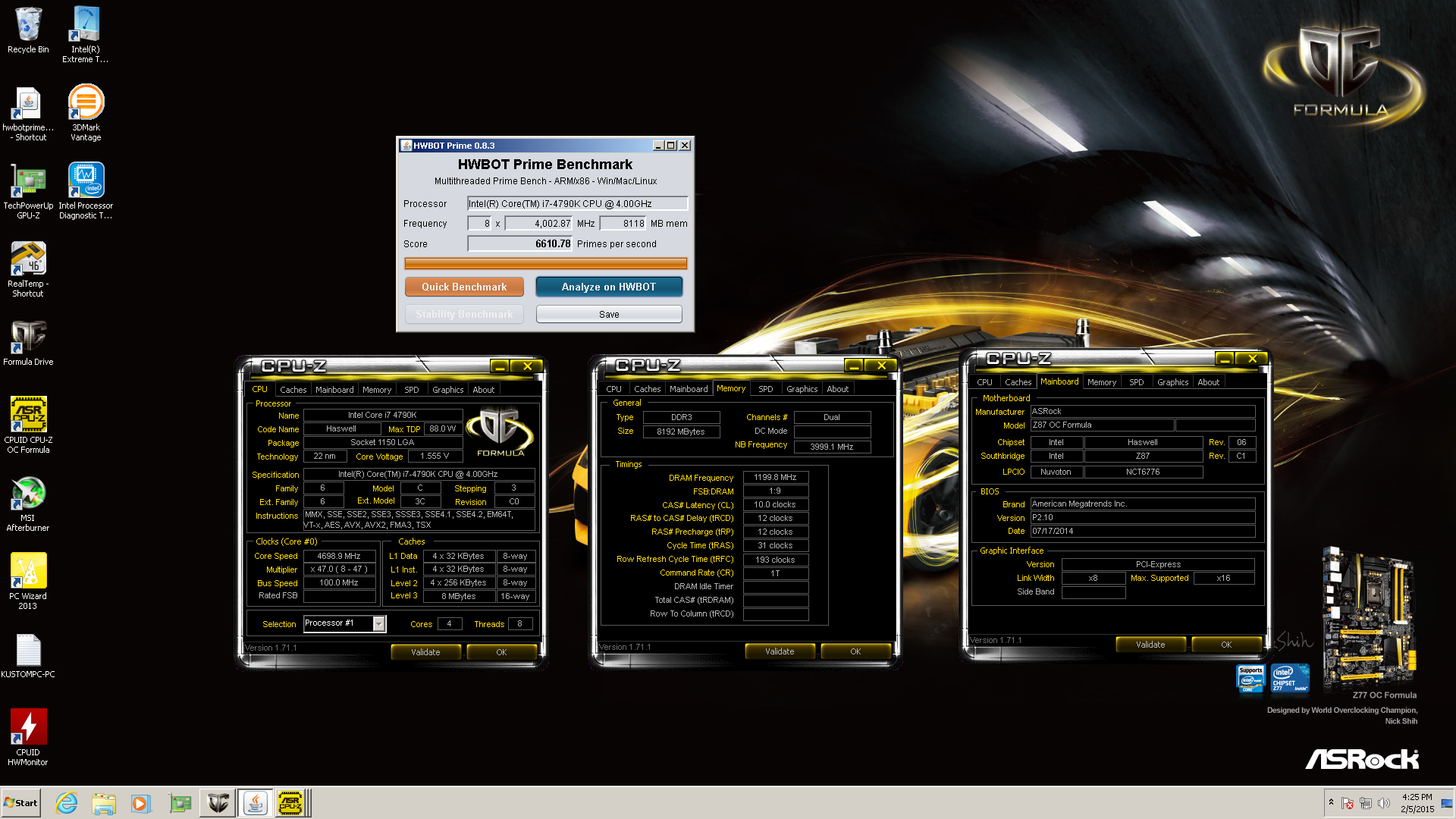Switch to Mainboard tab in left CPU-Z
Viewport: 1456px width, 819px height.
334,390
